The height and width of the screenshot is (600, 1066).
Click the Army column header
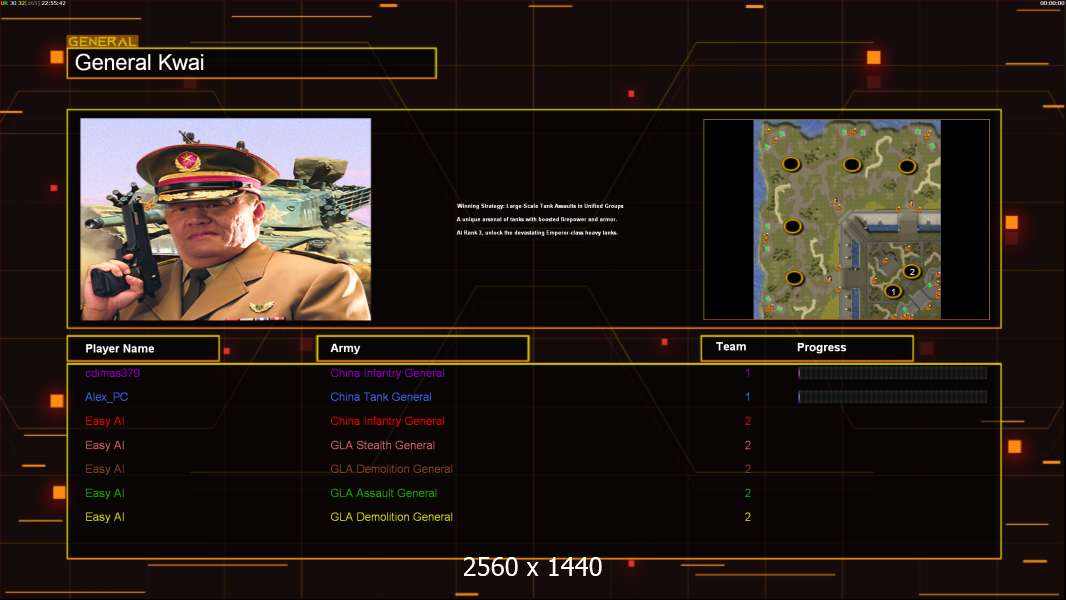(x=422, y=349)
